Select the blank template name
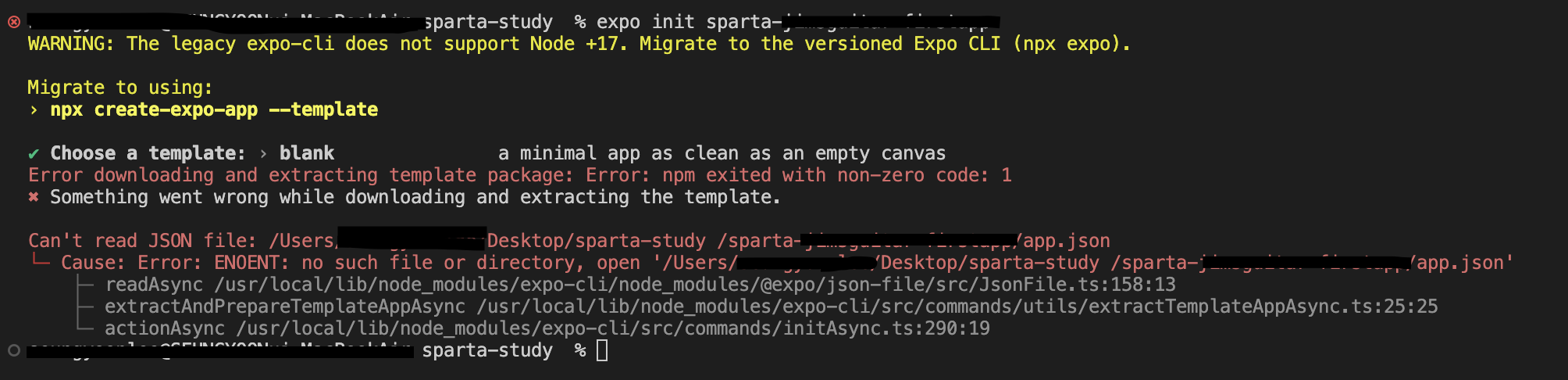 307,153
